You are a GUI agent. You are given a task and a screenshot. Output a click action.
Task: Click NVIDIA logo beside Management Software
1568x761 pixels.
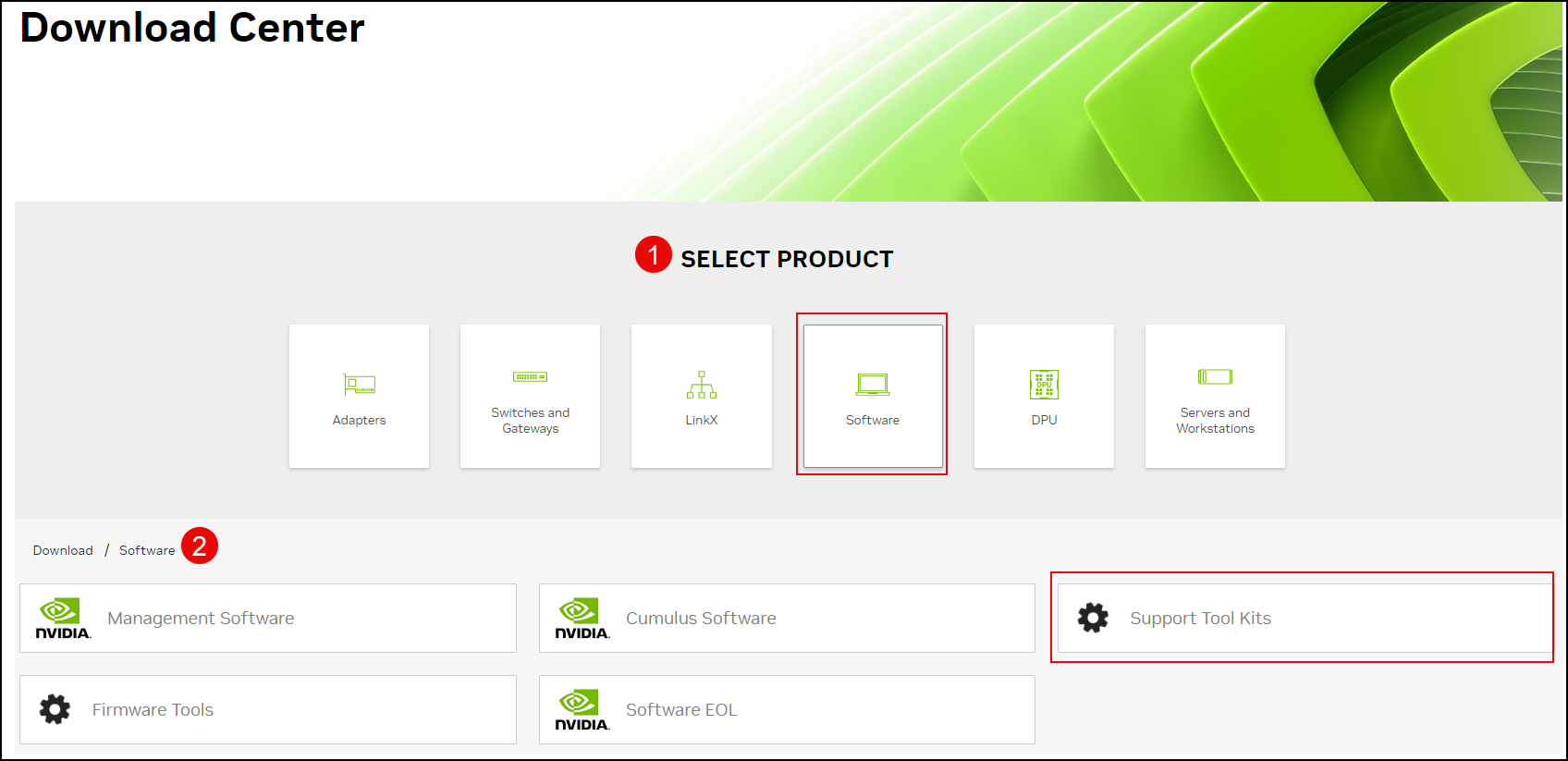coord(63,619)
